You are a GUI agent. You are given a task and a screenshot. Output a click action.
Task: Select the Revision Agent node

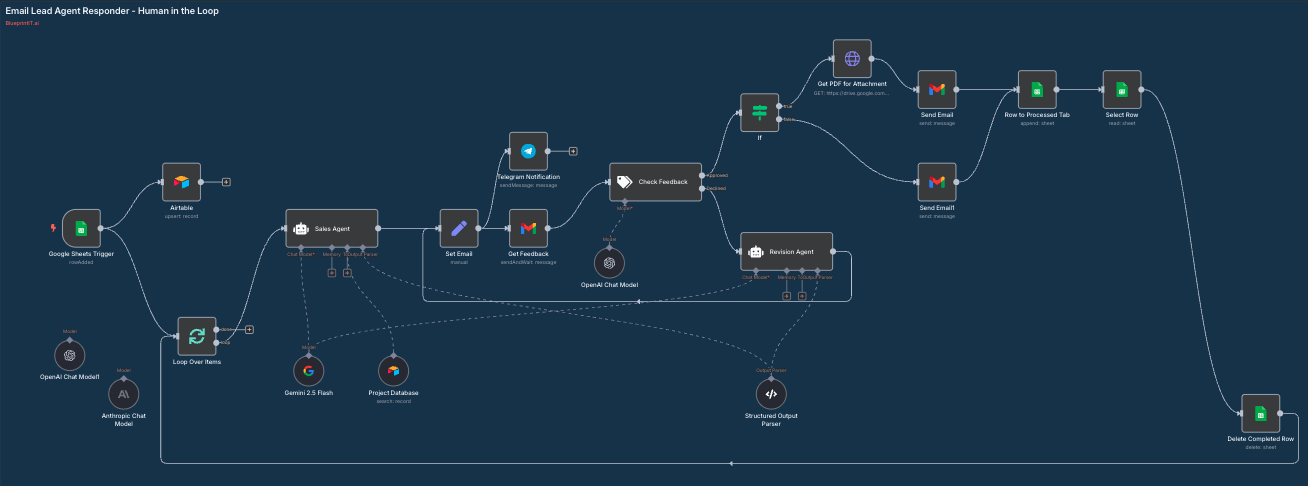click(786, 252)
